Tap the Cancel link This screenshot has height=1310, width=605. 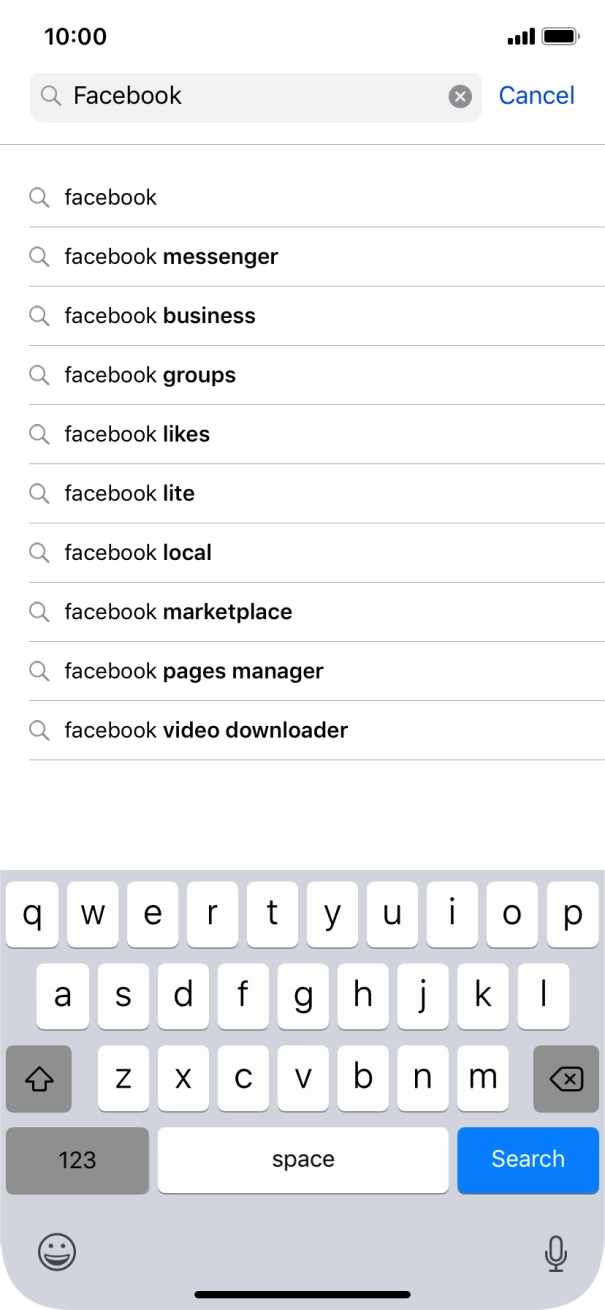click(x=536, y=95)
